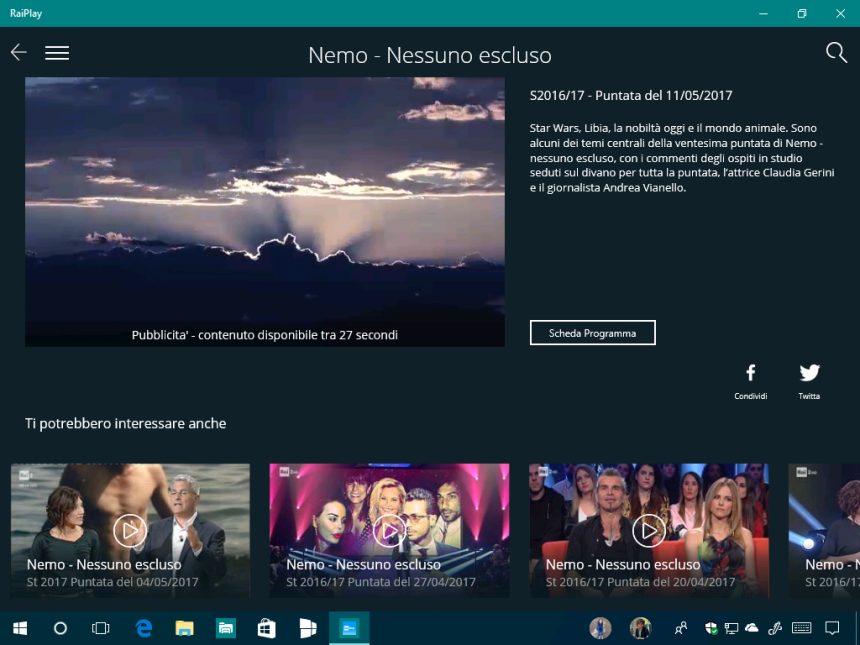The height and width of the screenshot is (645, 860).
Task: Open Microsoft Store from taskbar
Action: point(267,628)
